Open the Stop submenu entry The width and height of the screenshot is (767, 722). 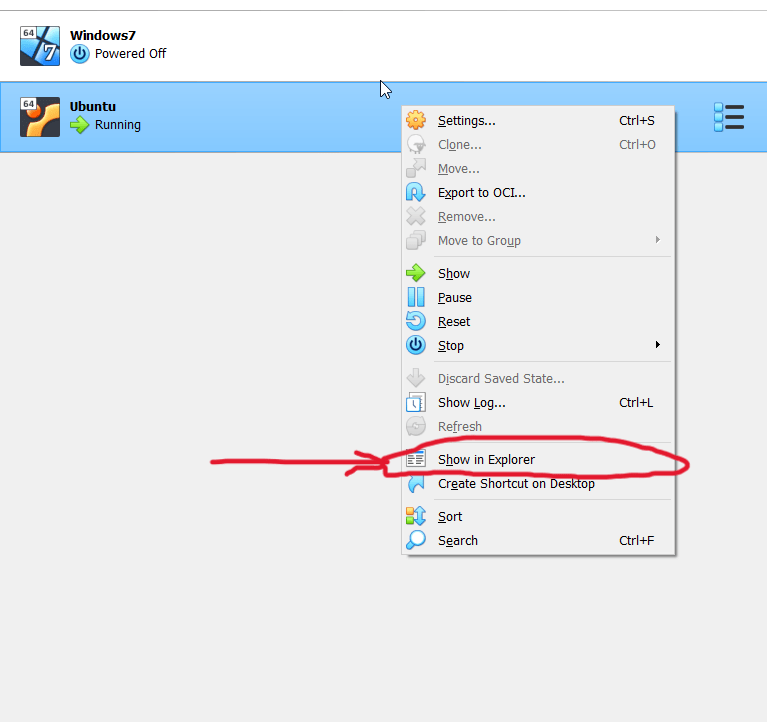pyautogui.click(x=538, y=345)
